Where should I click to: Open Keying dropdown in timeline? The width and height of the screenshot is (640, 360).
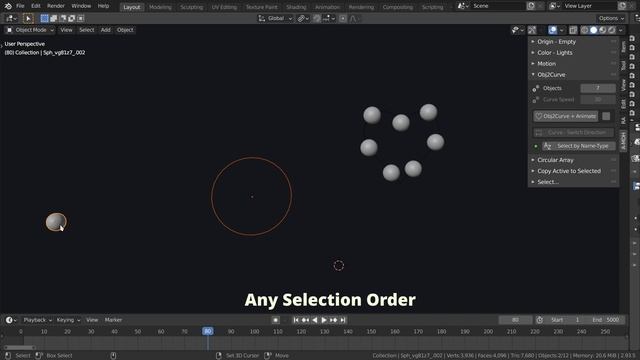68,320
